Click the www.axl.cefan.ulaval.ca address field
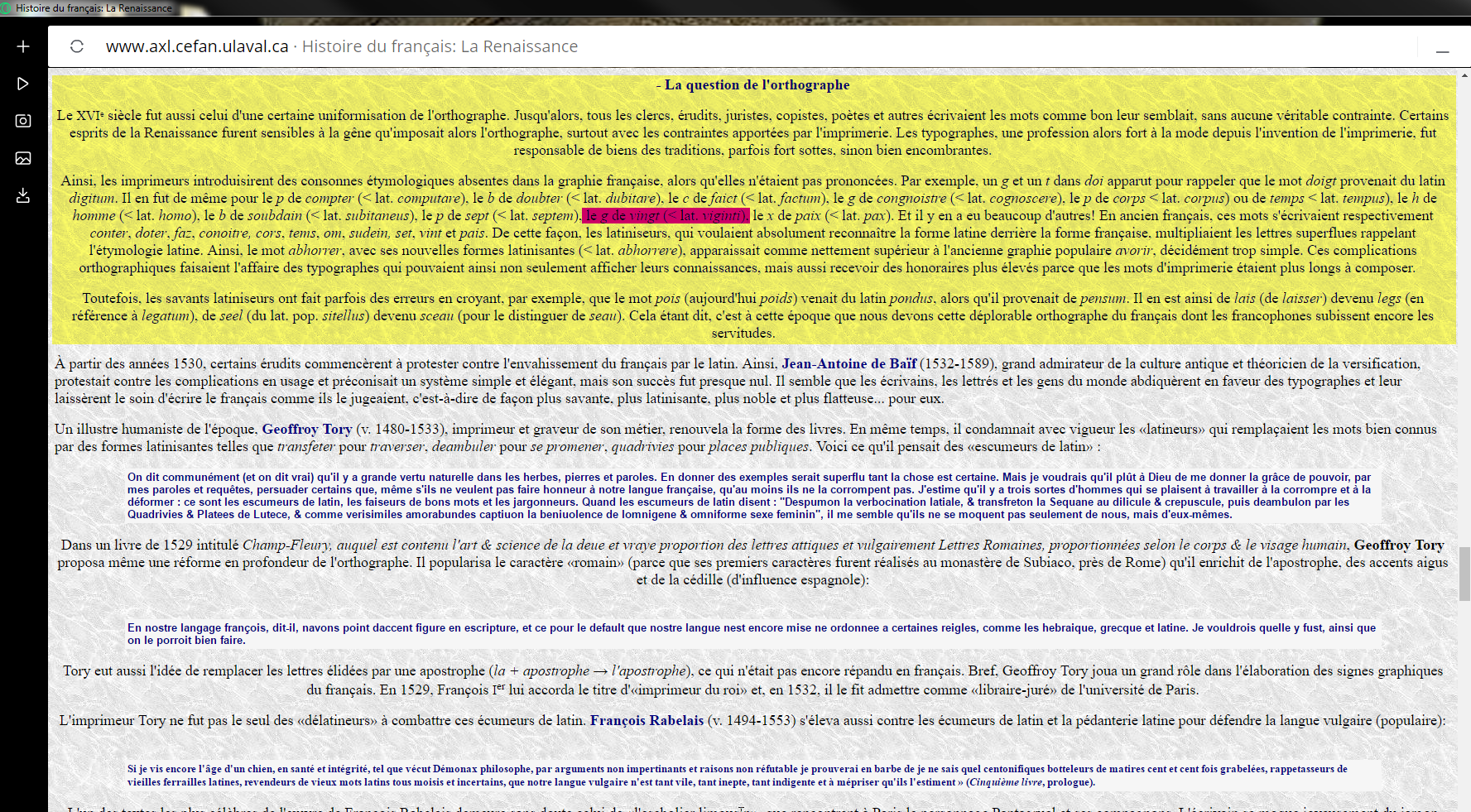1471x812 pixels. pos(197,46)
